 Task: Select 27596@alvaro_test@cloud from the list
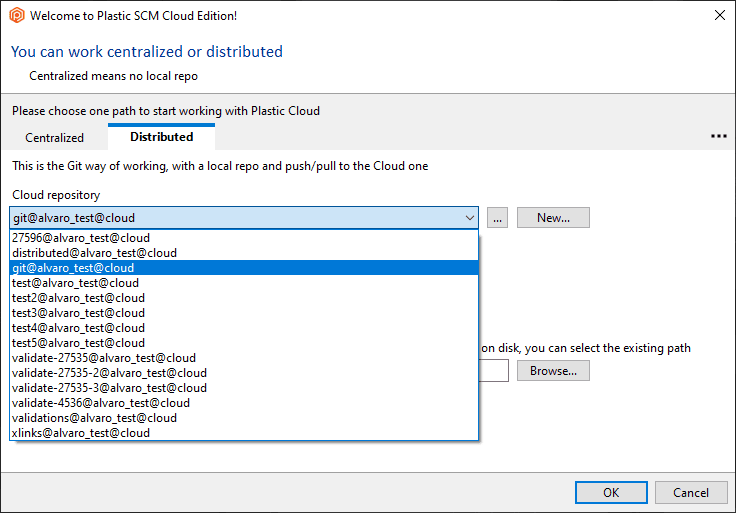(244, 238)
